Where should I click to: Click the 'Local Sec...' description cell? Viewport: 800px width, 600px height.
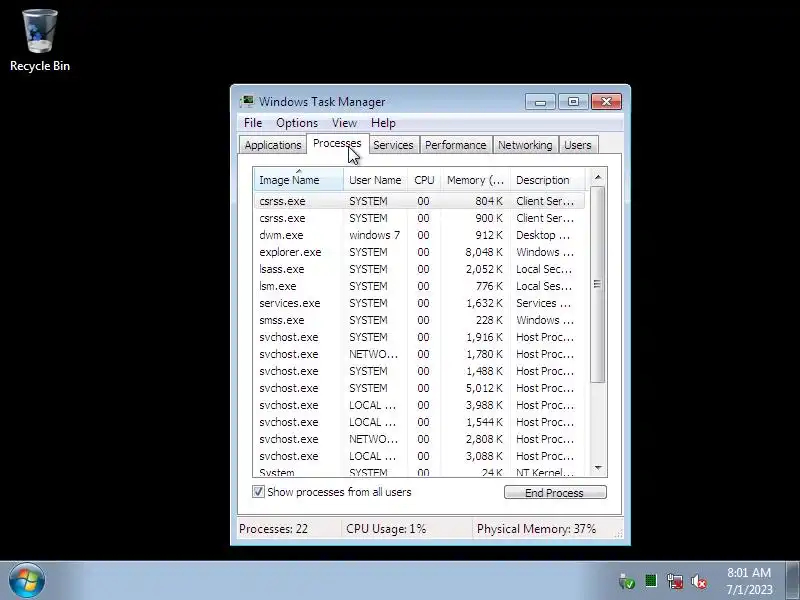pyautogui.click(x=544, y=269)
